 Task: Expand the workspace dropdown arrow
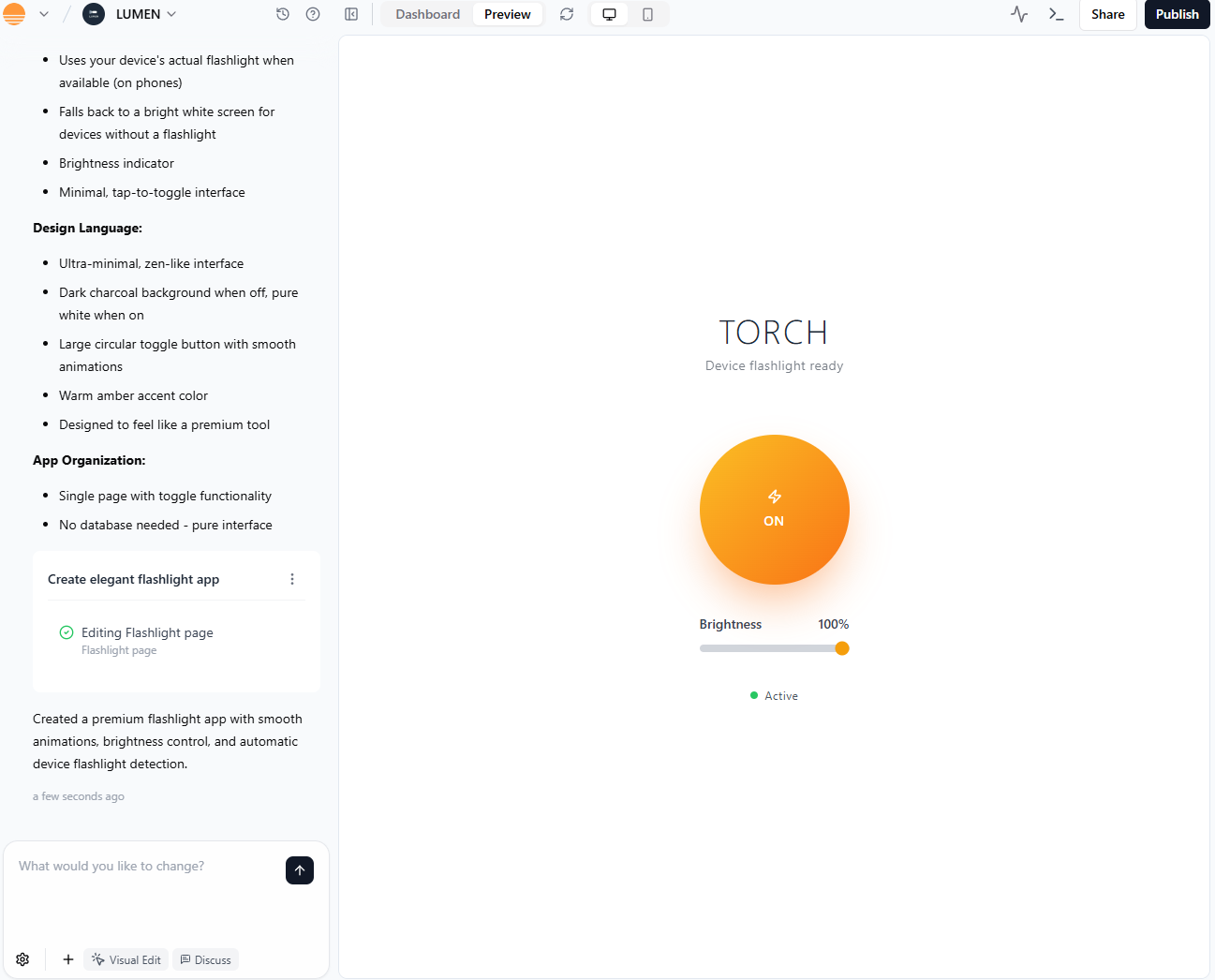[43, 14]
